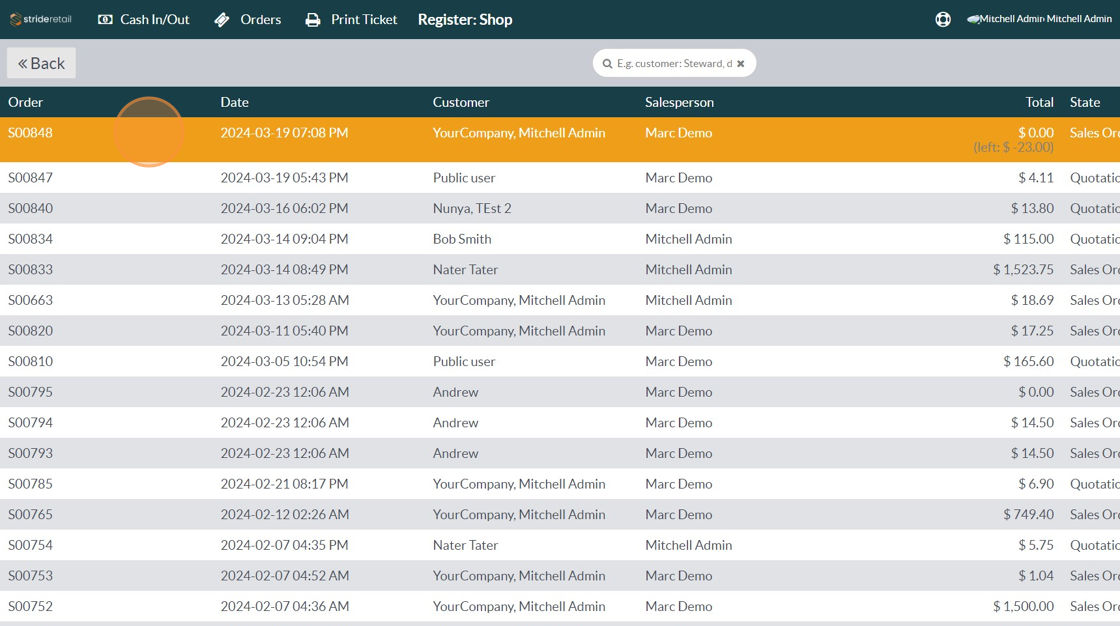This screenshot has height=626, width=1120.
Task: Click Marc Demo salesperson in S00820 row
Action: tap(679, 331)
